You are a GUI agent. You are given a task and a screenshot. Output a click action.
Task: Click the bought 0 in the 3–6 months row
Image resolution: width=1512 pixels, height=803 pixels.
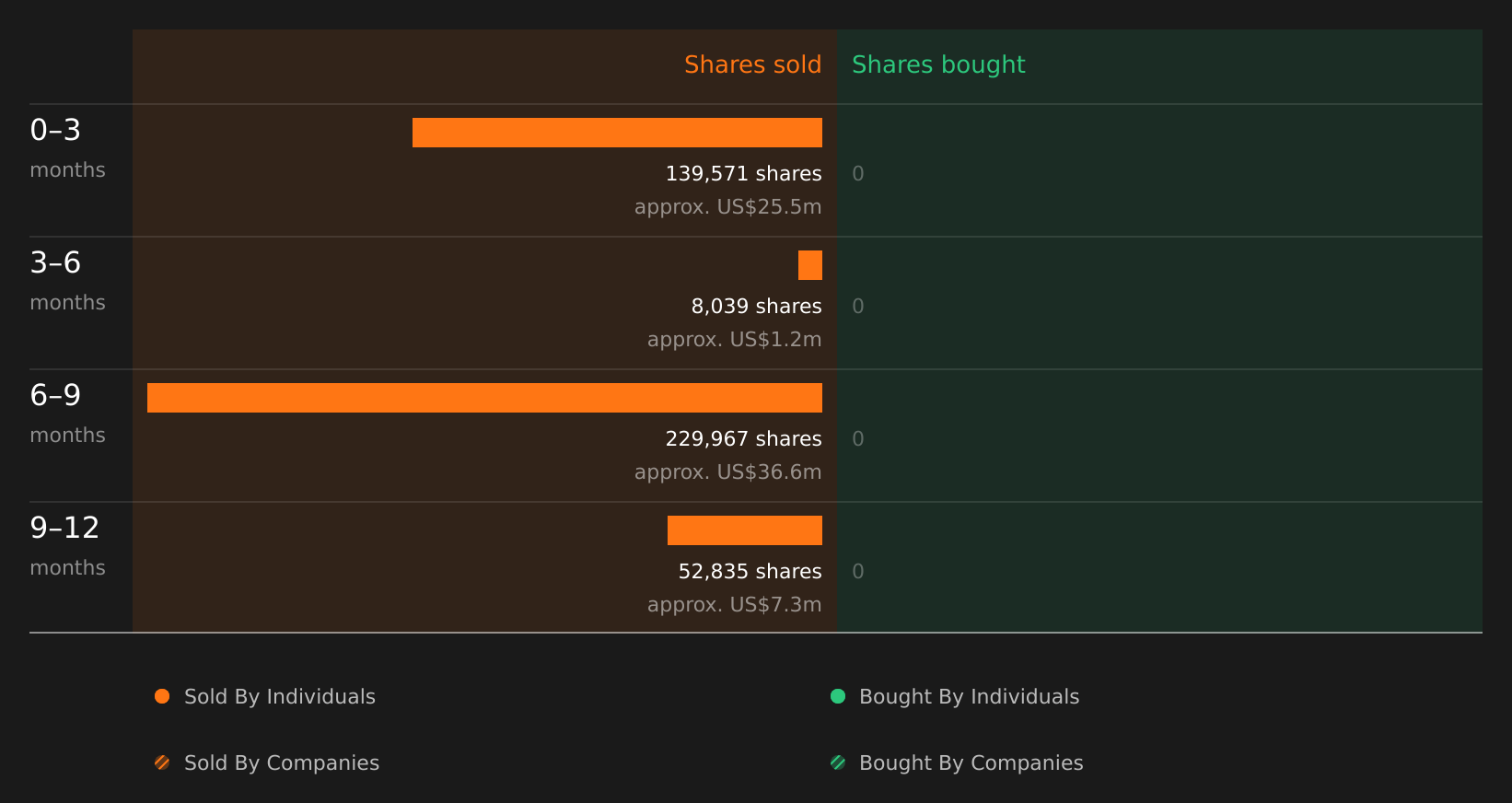[858, 307]
